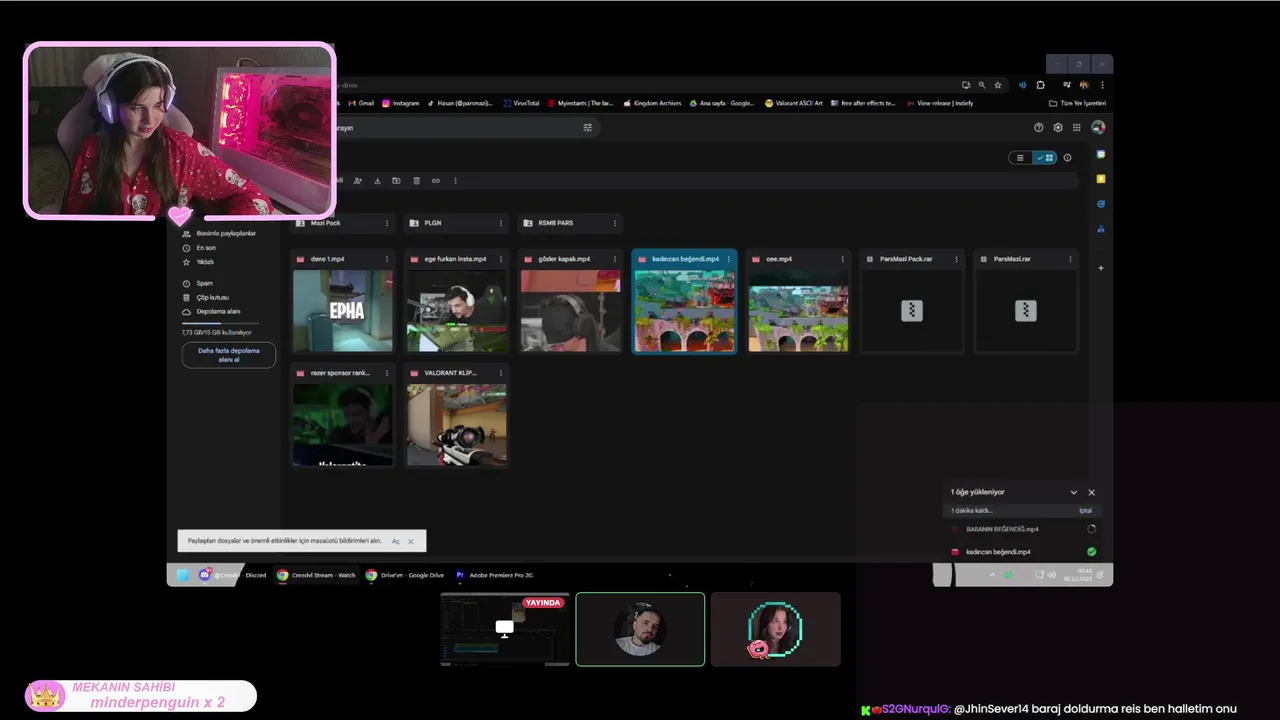Bookmark this page with the star icon
The image size is (1280, 720).
(x=997, y=85)
